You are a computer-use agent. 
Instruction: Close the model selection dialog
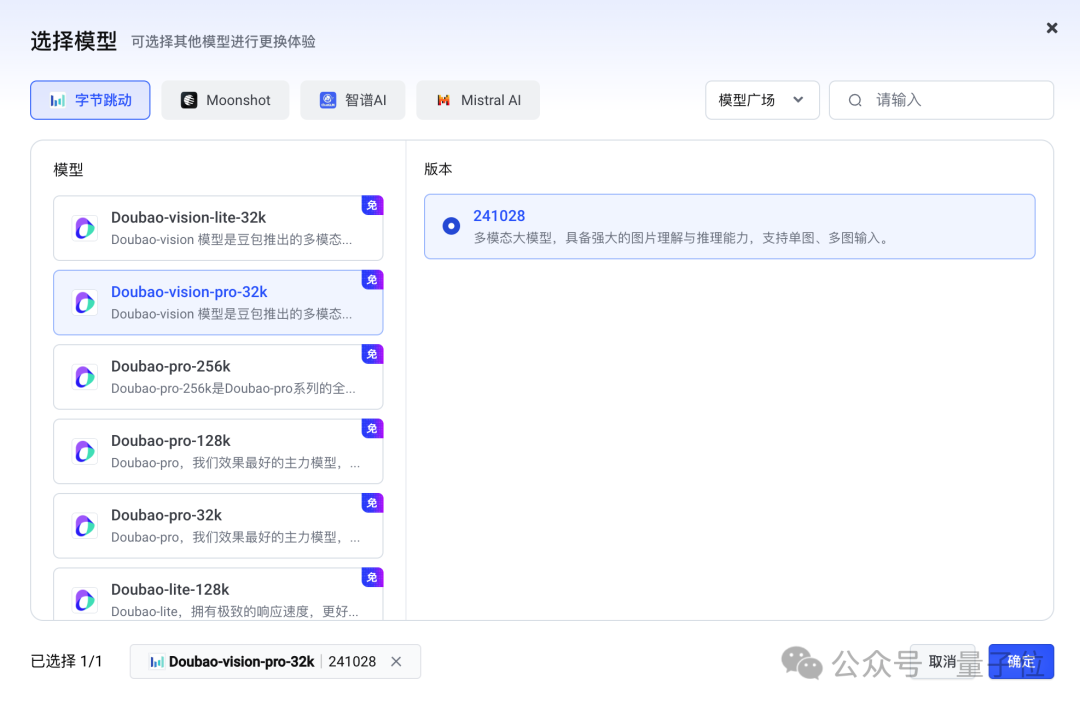click(x=1051, y=28)
